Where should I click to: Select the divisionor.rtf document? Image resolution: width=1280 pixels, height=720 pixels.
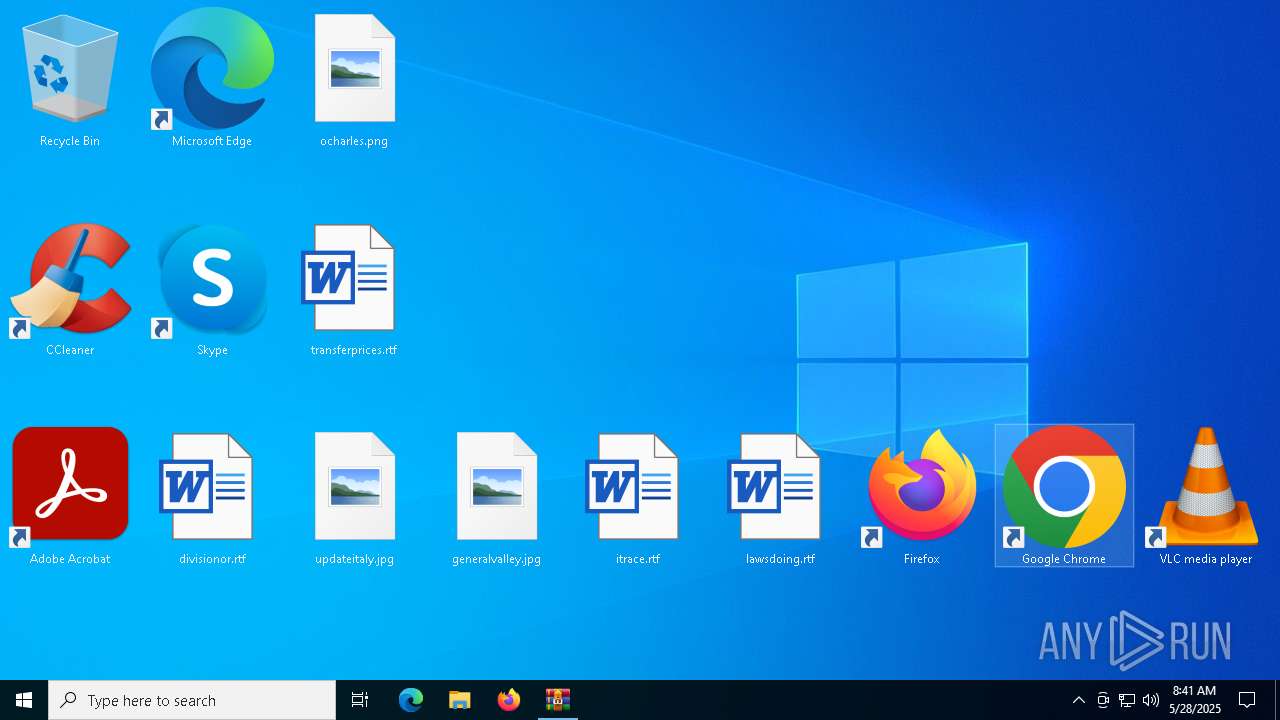click(212, 497)
